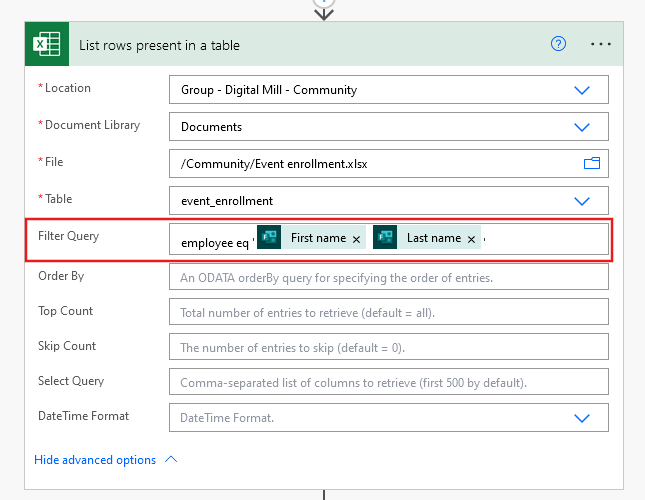The height and width of the screenshot is (500, 645).
Task: Click the Skip Count label
Action: 67,346
